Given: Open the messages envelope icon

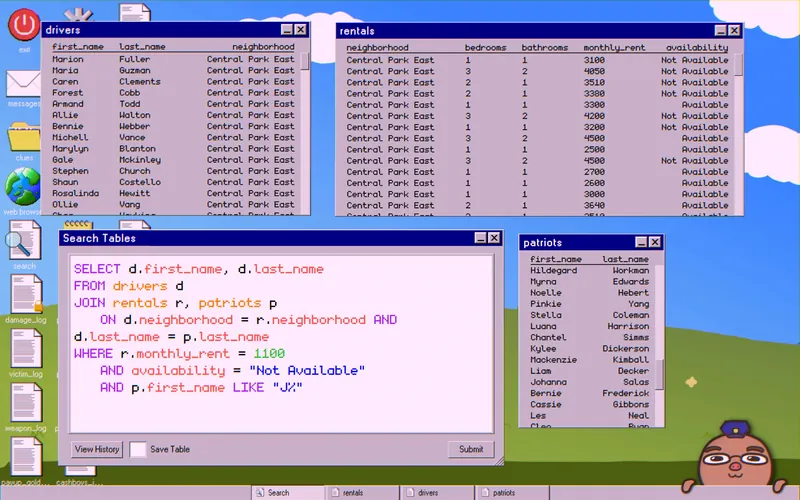Looking at the screenshot, I should click(x=23, y=83).
